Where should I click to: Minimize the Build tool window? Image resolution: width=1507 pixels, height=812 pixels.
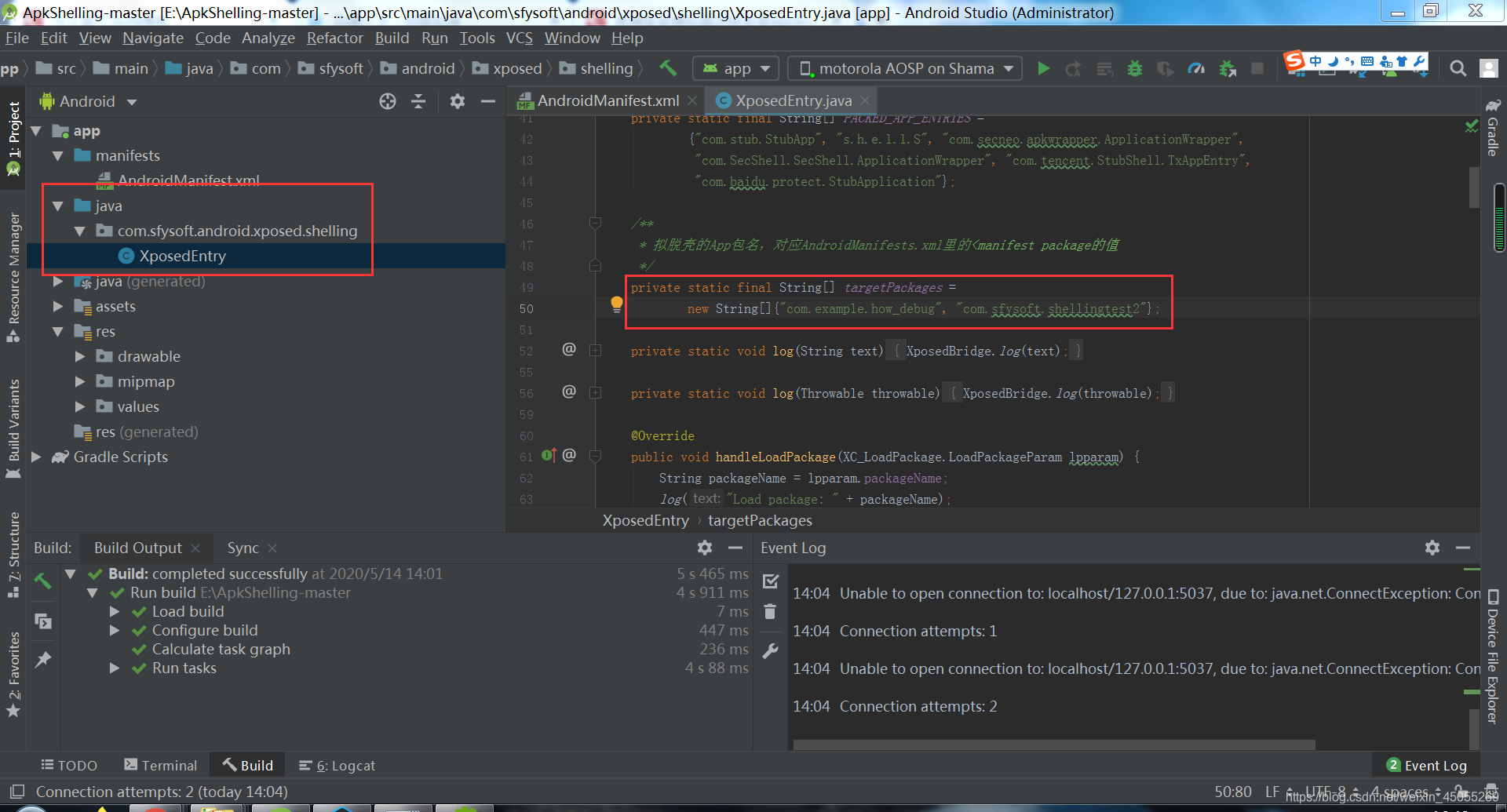(x=735, y=548)
